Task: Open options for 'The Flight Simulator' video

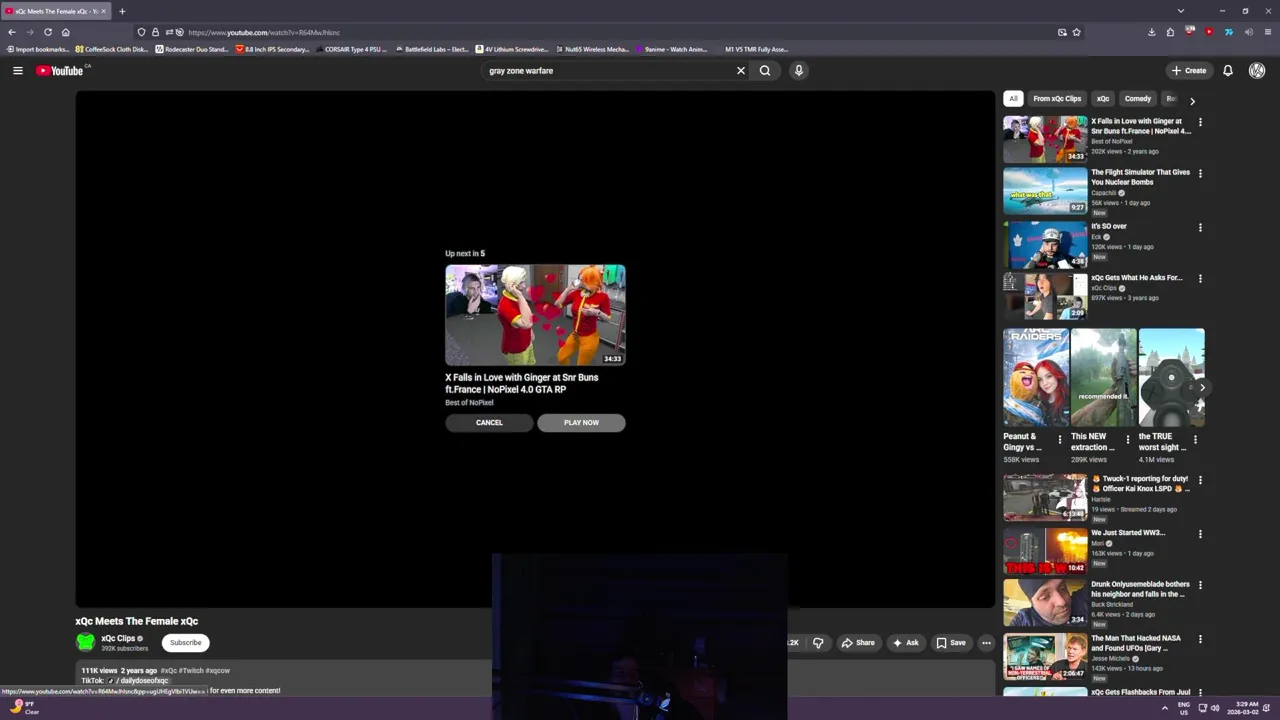Action: pos(1200,173)
